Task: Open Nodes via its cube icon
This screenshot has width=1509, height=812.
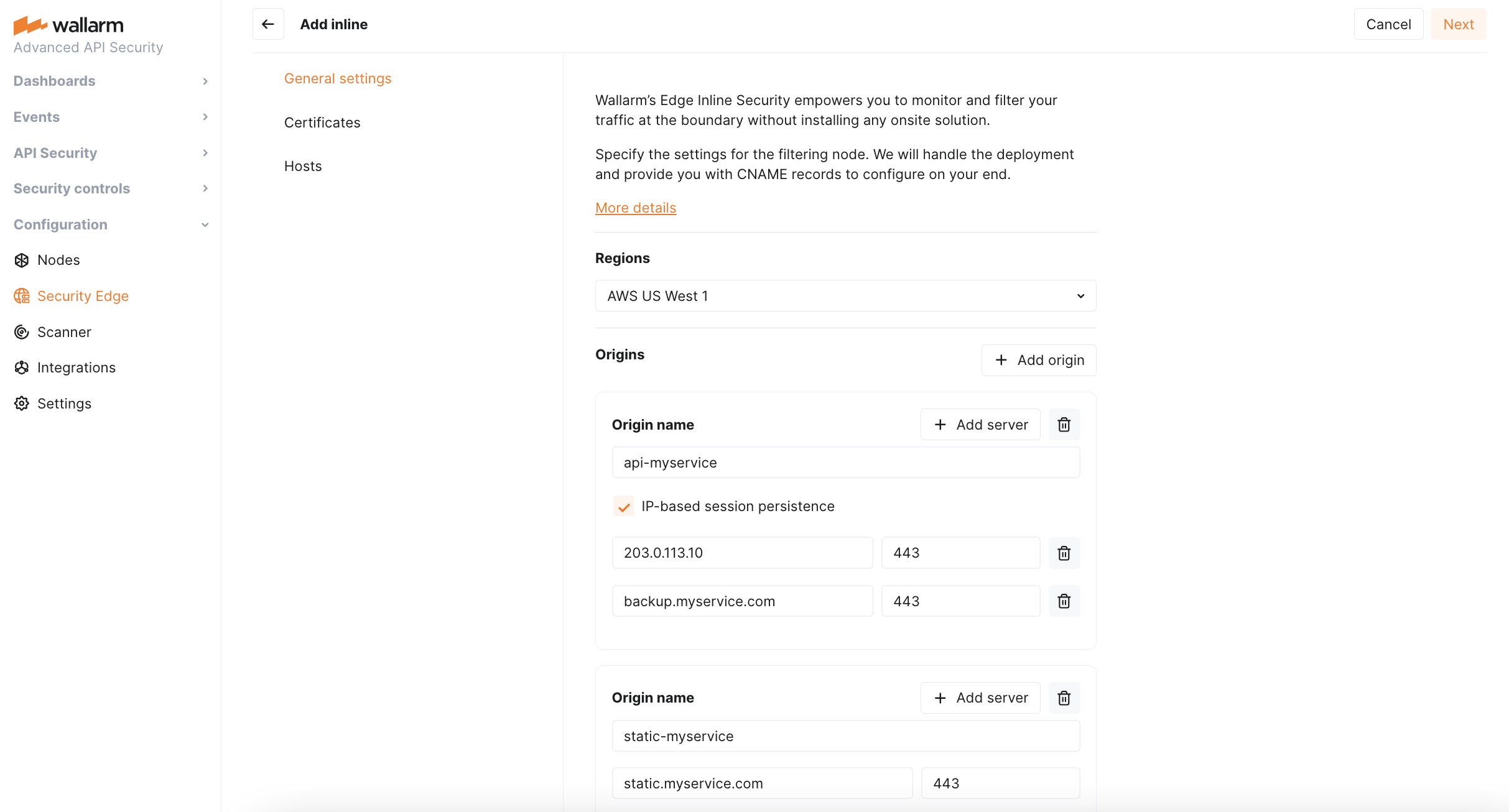Action: [x=22, y=260]
